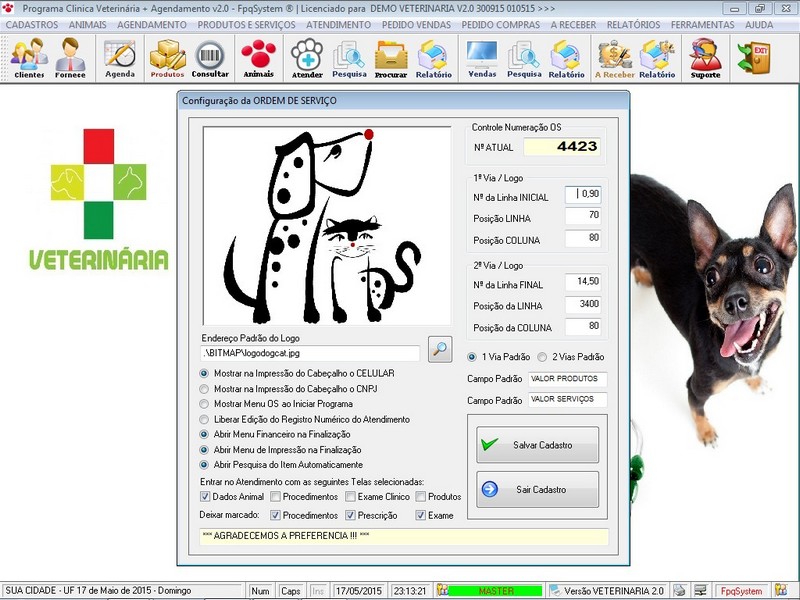Click Campo Padrão VALOR PRODUTOS field
The image size is (800, 600).
coord(567,379)
